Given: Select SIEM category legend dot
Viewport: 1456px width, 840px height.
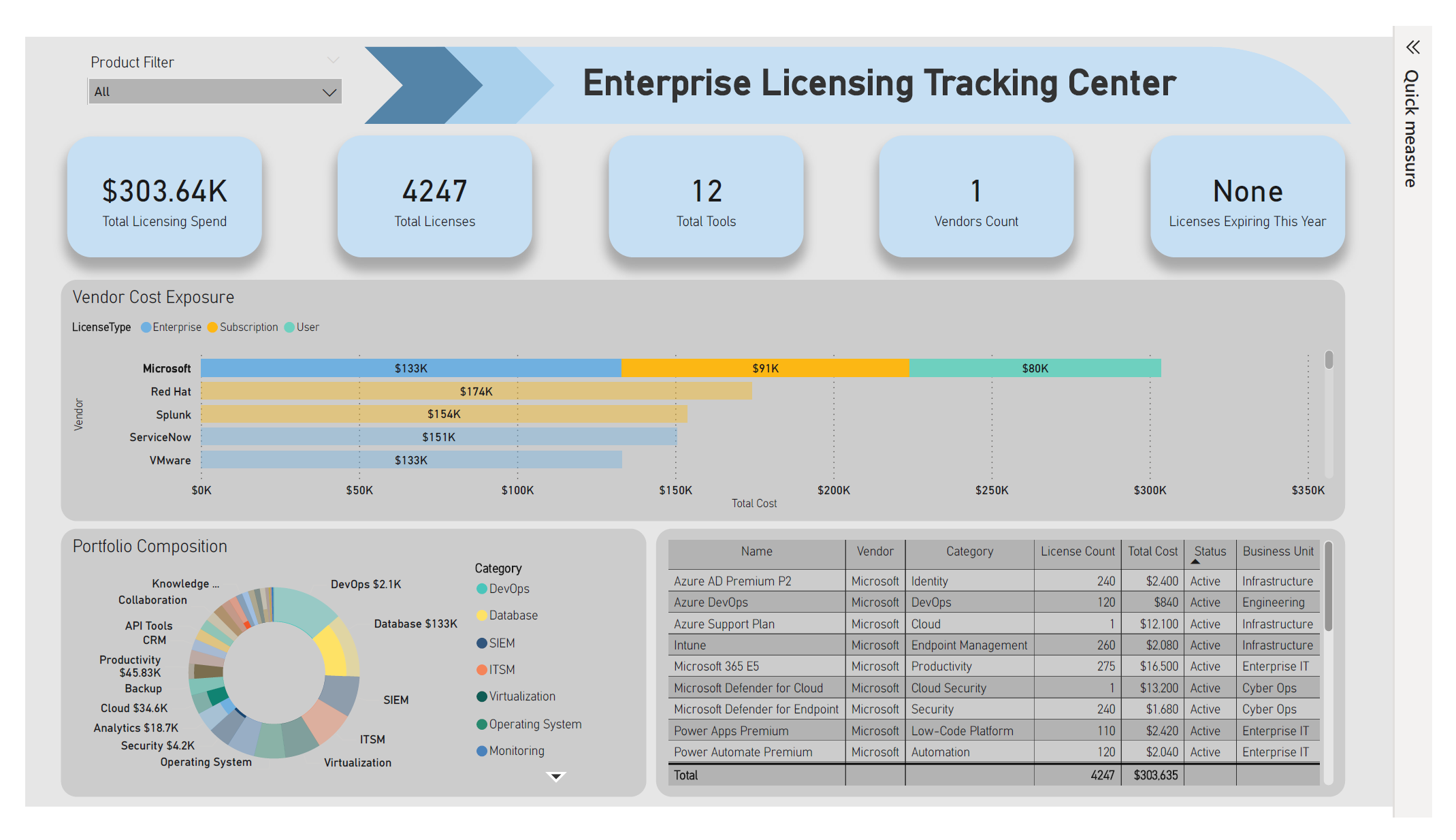Looking at the screenshot, I should point(481,643).
